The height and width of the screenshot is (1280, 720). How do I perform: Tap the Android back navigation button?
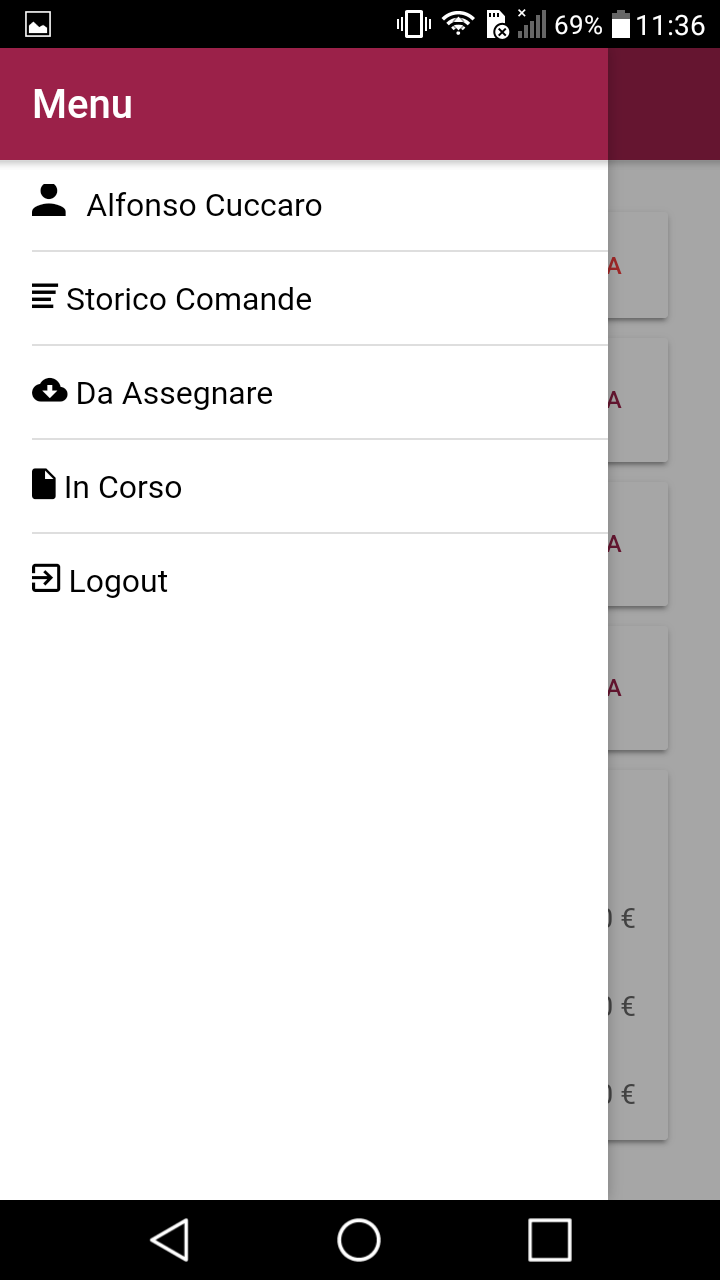tap(170, 1240)
